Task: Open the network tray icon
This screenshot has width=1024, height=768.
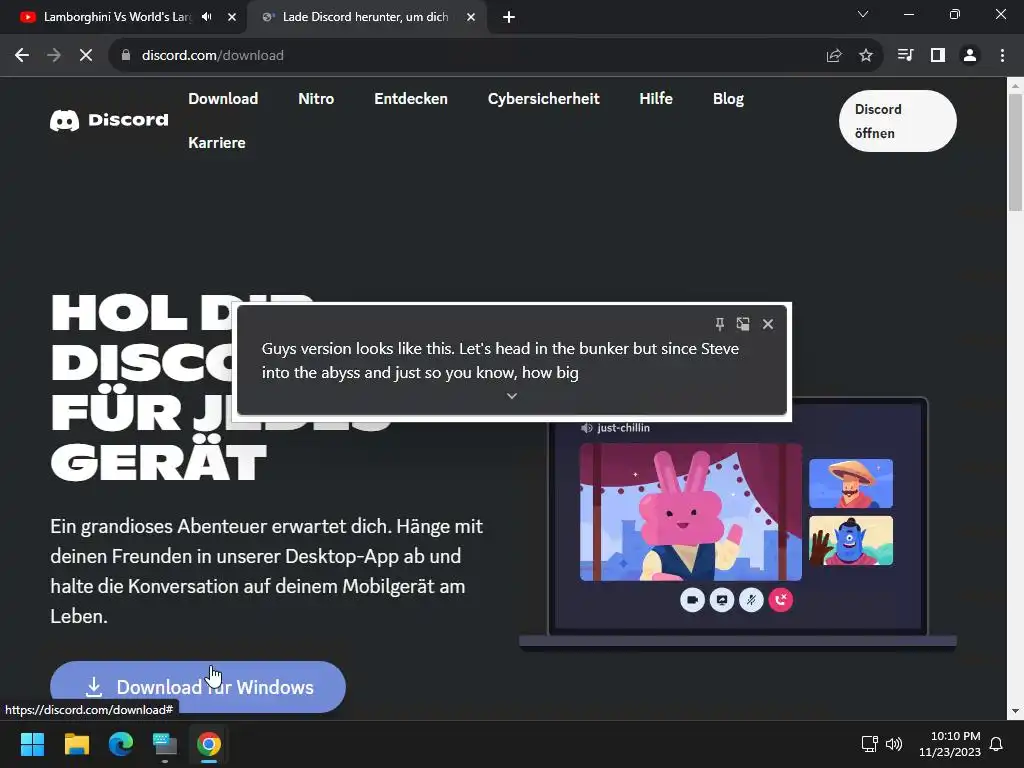Action: coord(869,744)
